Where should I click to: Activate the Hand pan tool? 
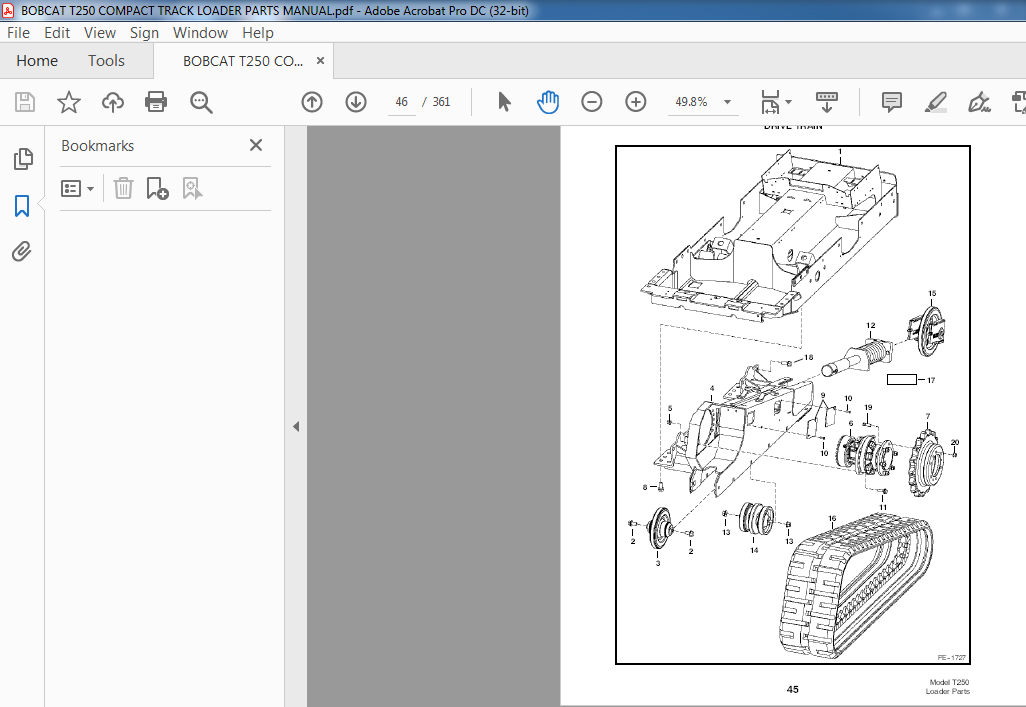548,102
